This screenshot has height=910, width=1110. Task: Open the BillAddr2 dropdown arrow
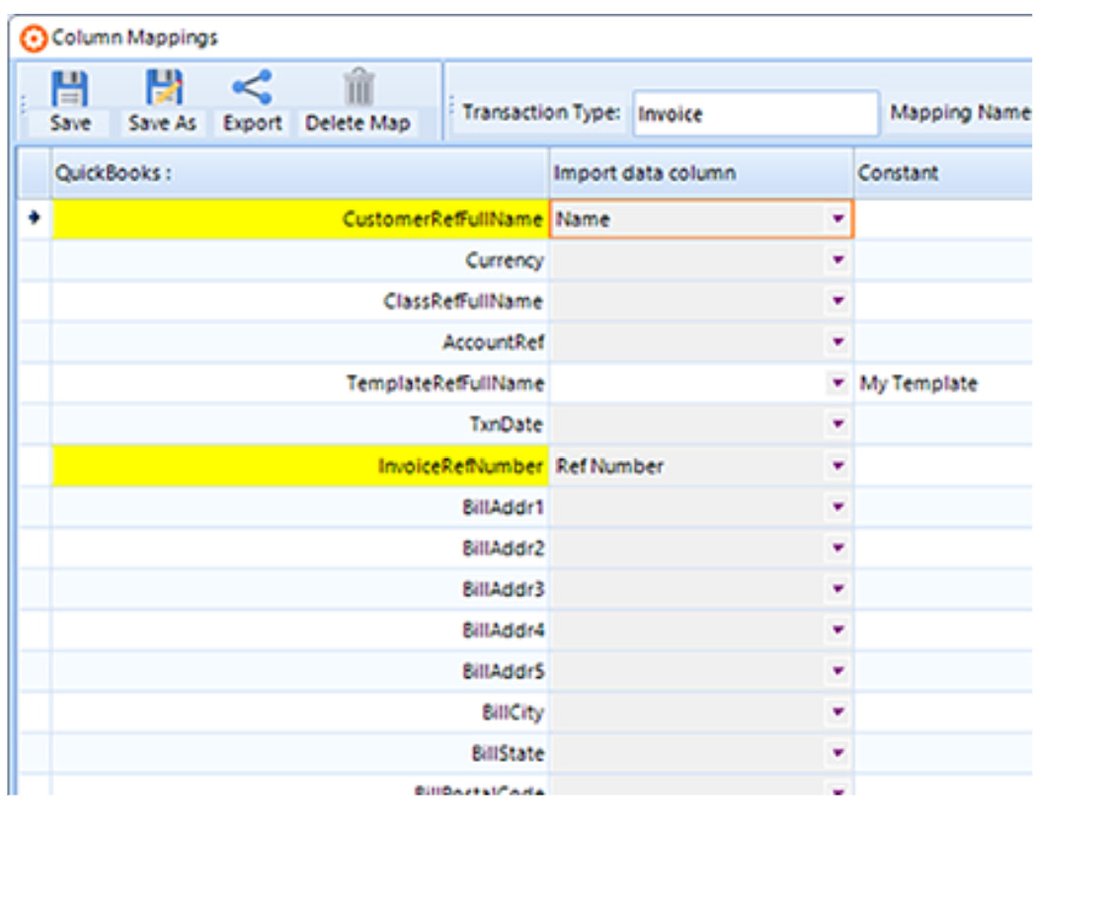tap(838, 547)
